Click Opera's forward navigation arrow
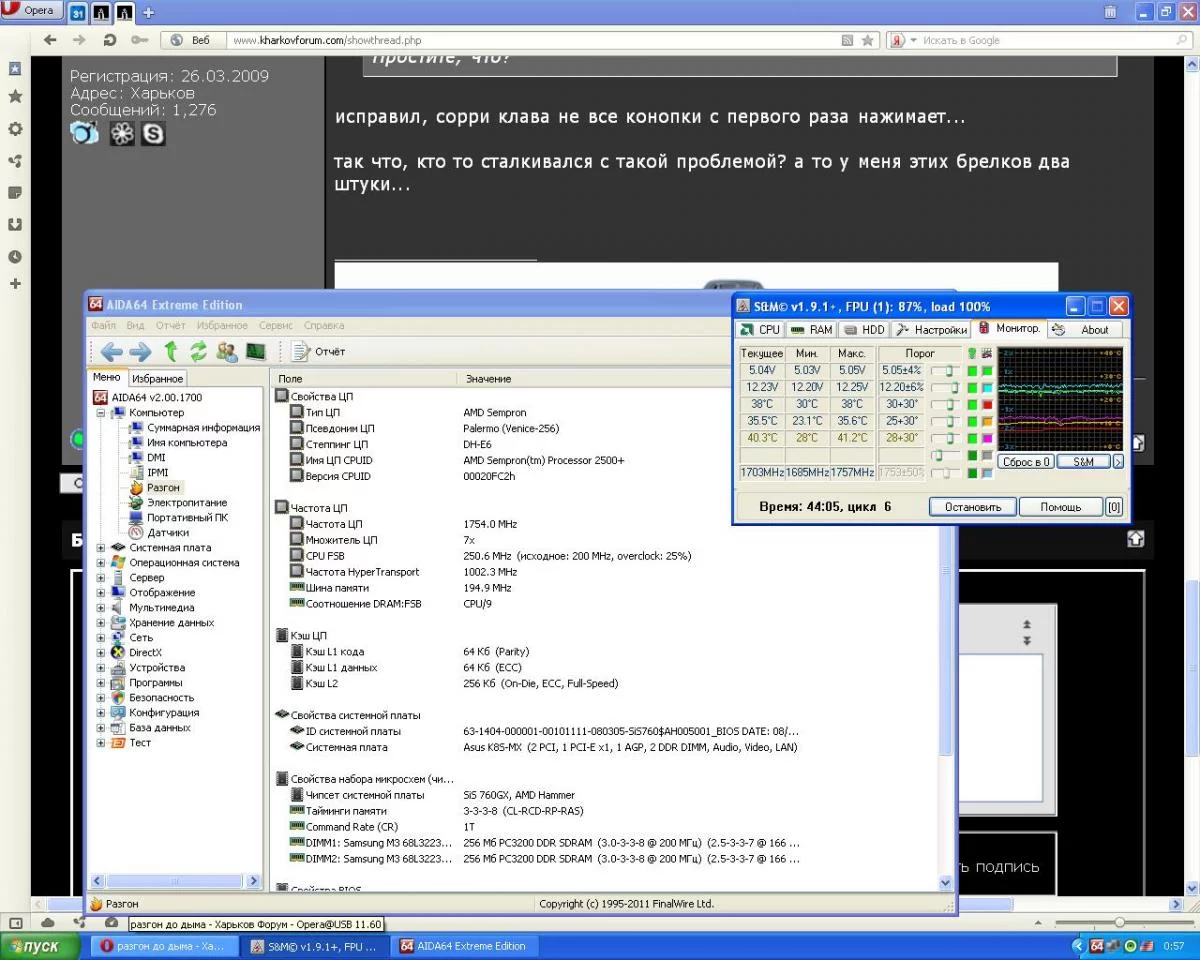The height and width of the screenshot is (960, 1200). click(x=79, y=40)
